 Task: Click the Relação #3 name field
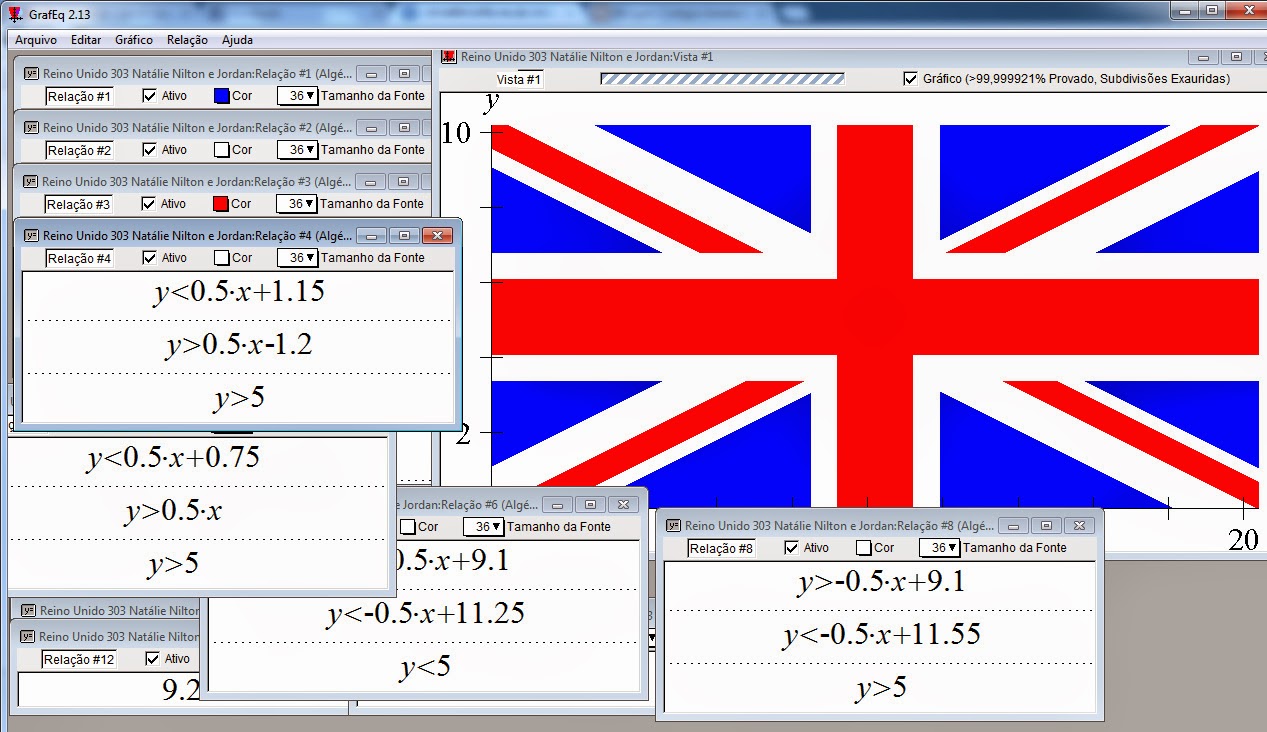click(x=79, y=204)
